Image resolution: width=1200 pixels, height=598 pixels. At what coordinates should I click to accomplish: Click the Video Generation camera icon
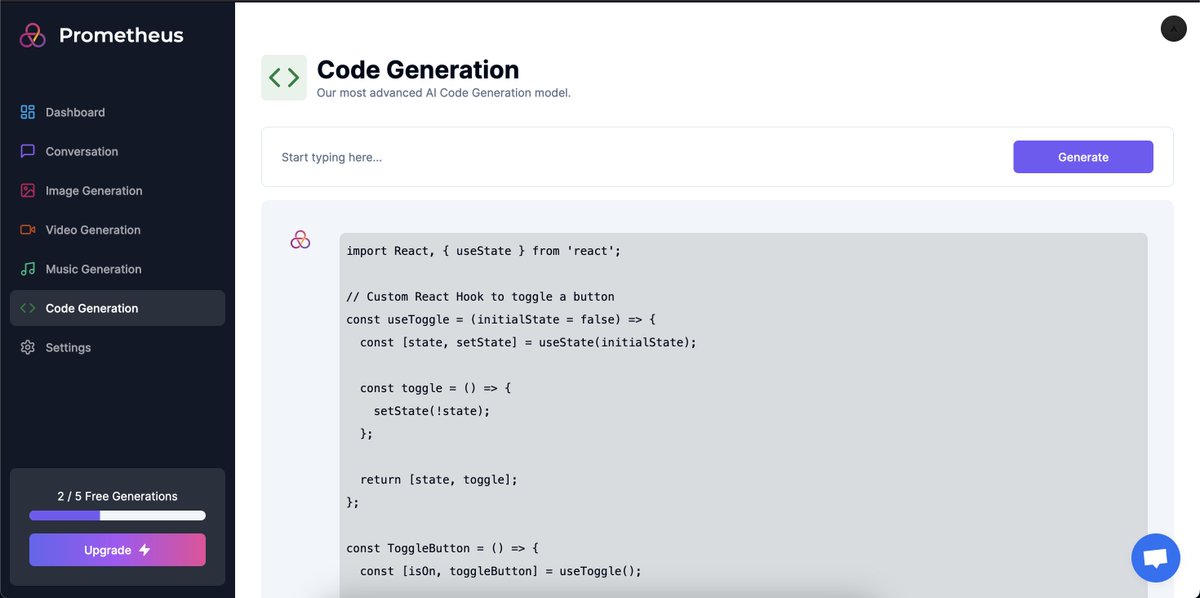28,229
